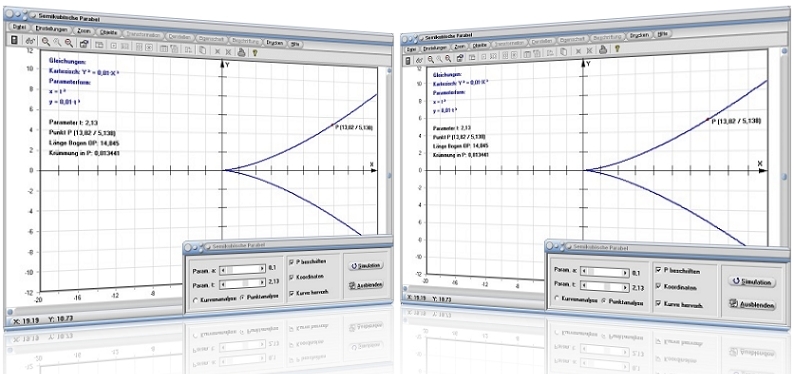Click point label 'P (13,82 / 5,138)' in left graph
Viewport: 794px width, 374px height.
tap(353, 128)
